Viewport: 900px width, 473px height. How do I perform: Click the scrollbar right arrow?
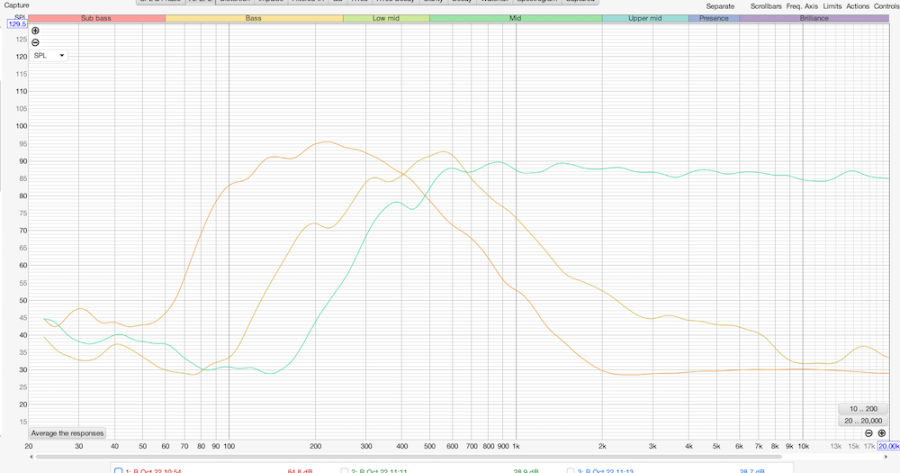pyautogui.click(x=887, y=457)
